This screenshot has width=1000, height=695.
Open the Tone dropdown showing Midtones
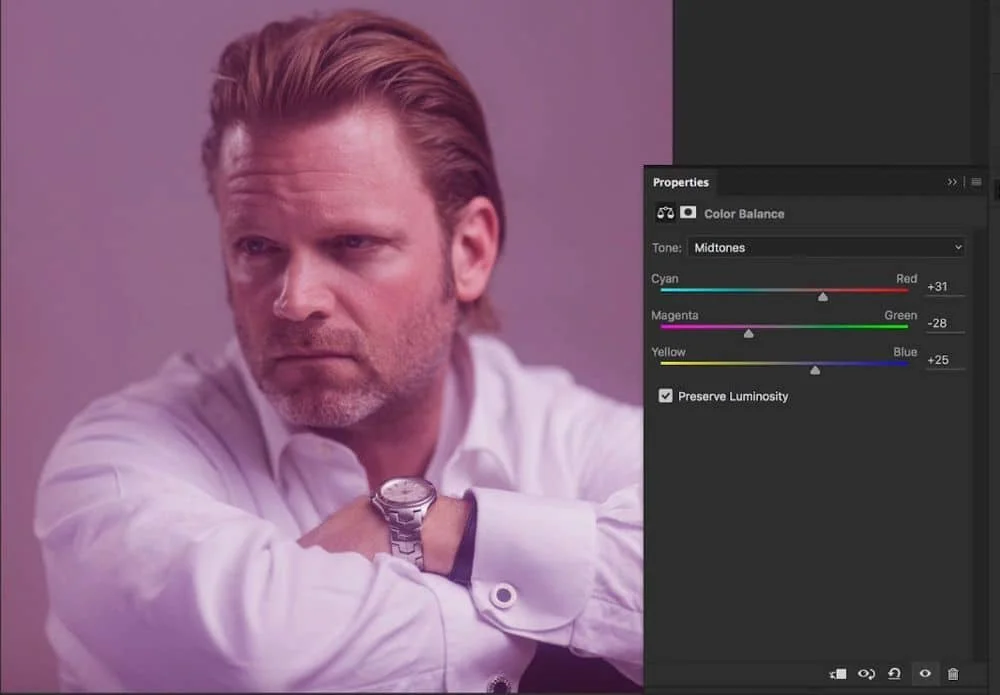pyautogui.click(x=825, y=247)
